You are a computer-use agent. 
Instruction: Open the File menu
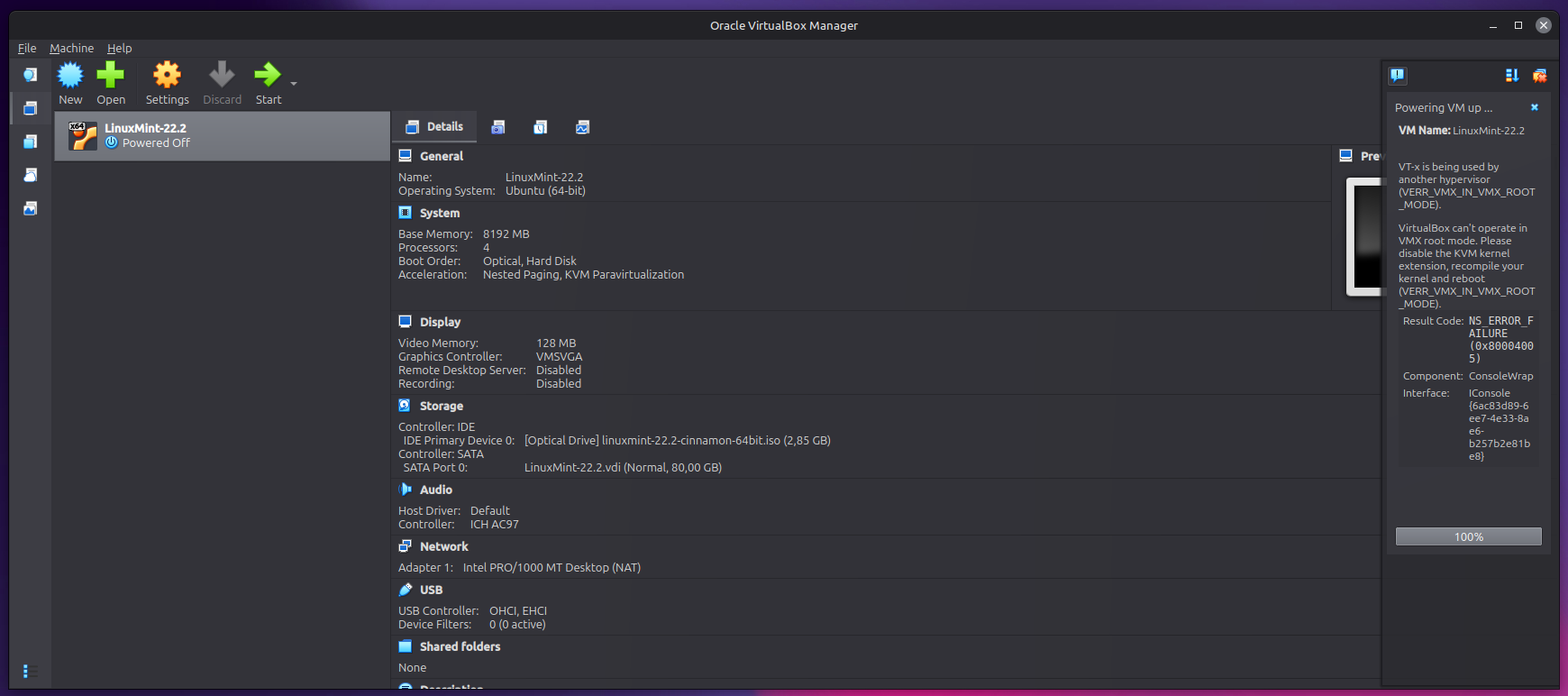coord(27,49)
